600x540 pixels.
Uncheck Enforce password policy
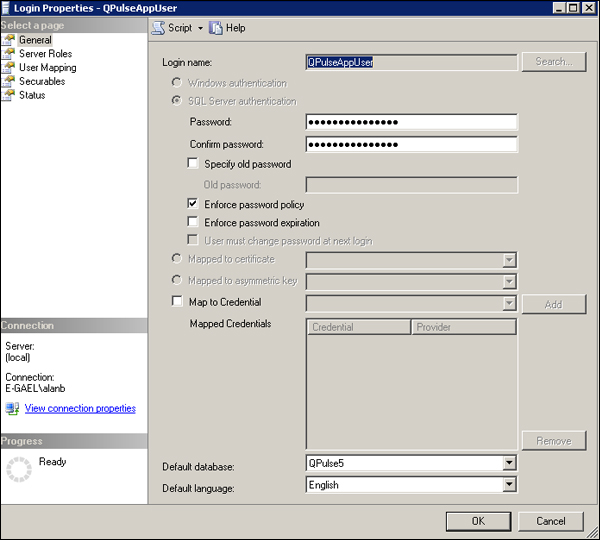click(x=193, y=203)
